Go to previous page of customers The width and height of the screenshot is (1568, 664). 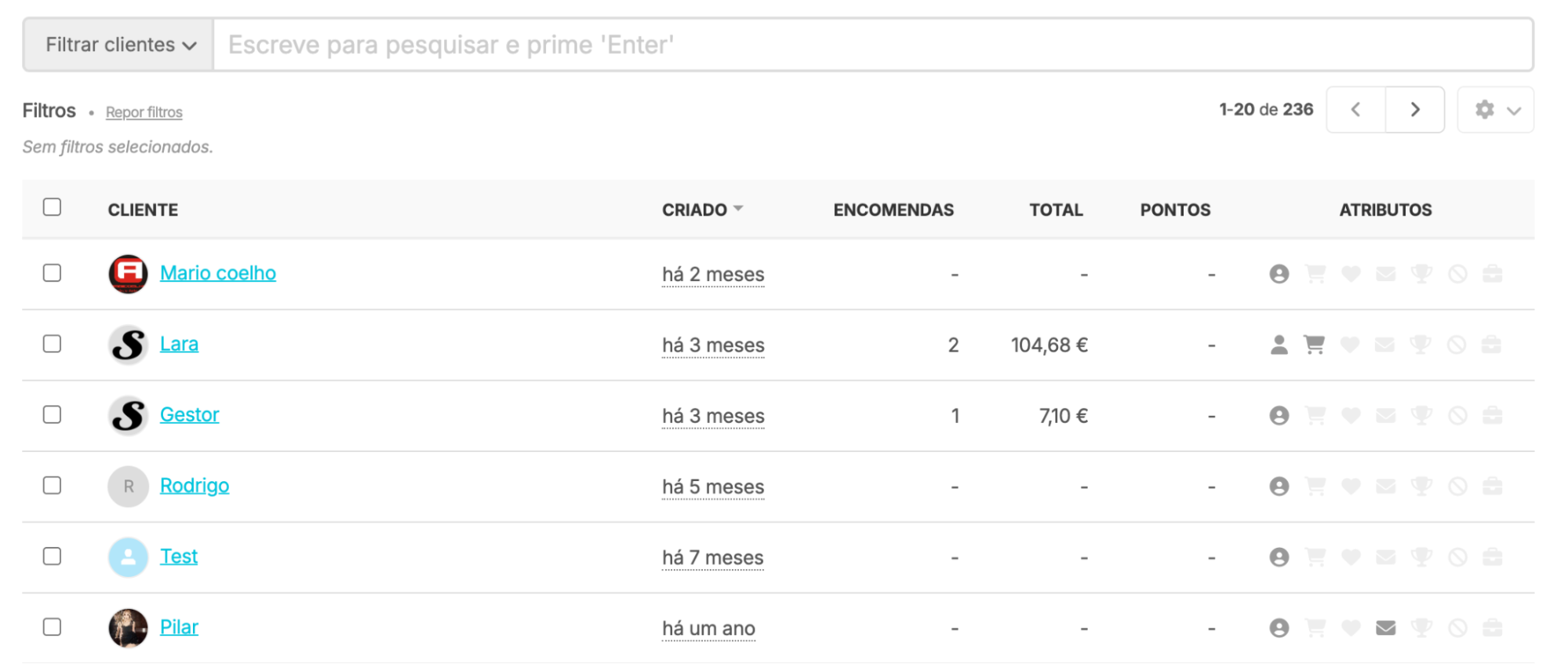point(1355,110)
